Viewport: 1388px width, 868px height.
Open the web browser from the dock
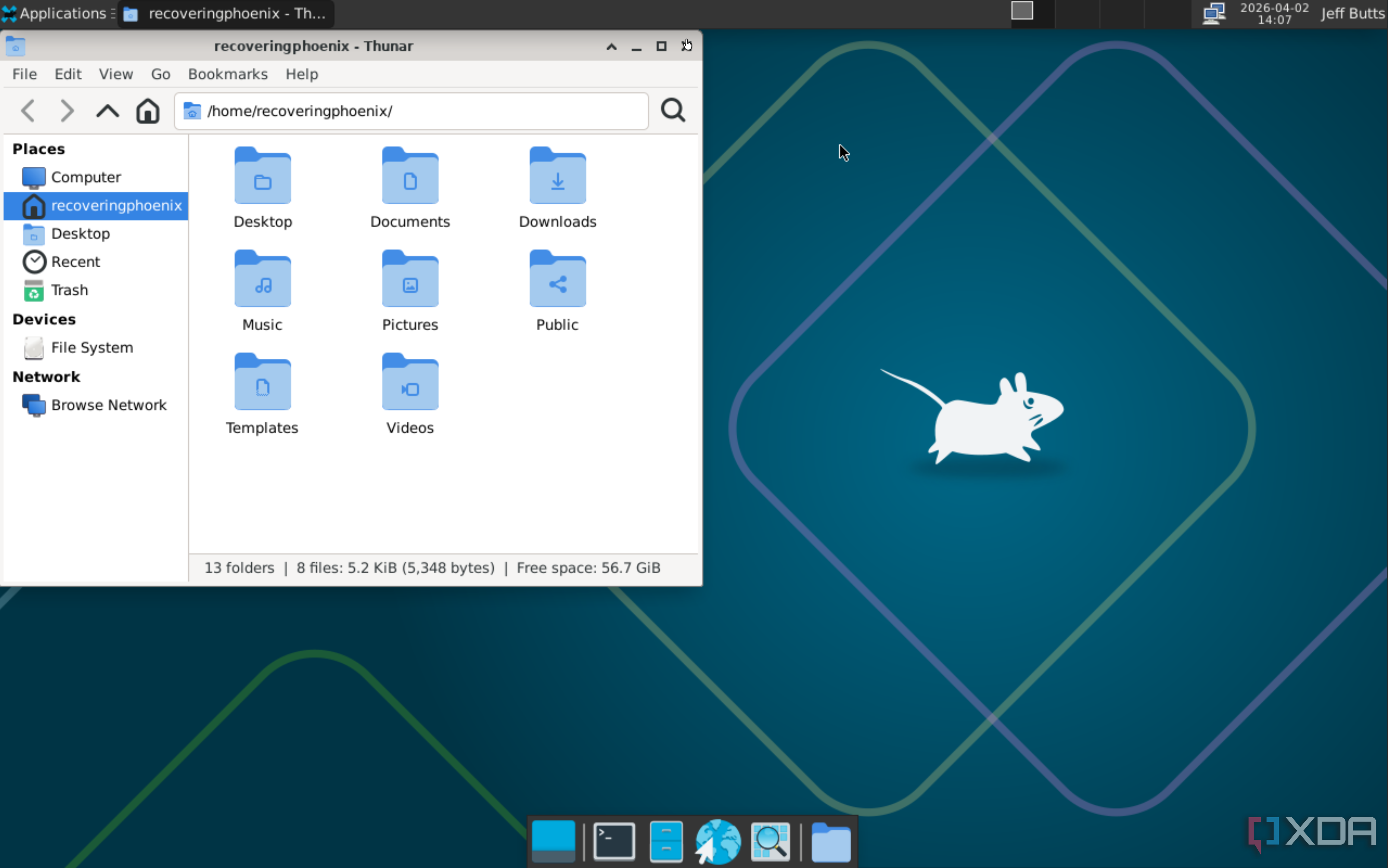point(718,841)
